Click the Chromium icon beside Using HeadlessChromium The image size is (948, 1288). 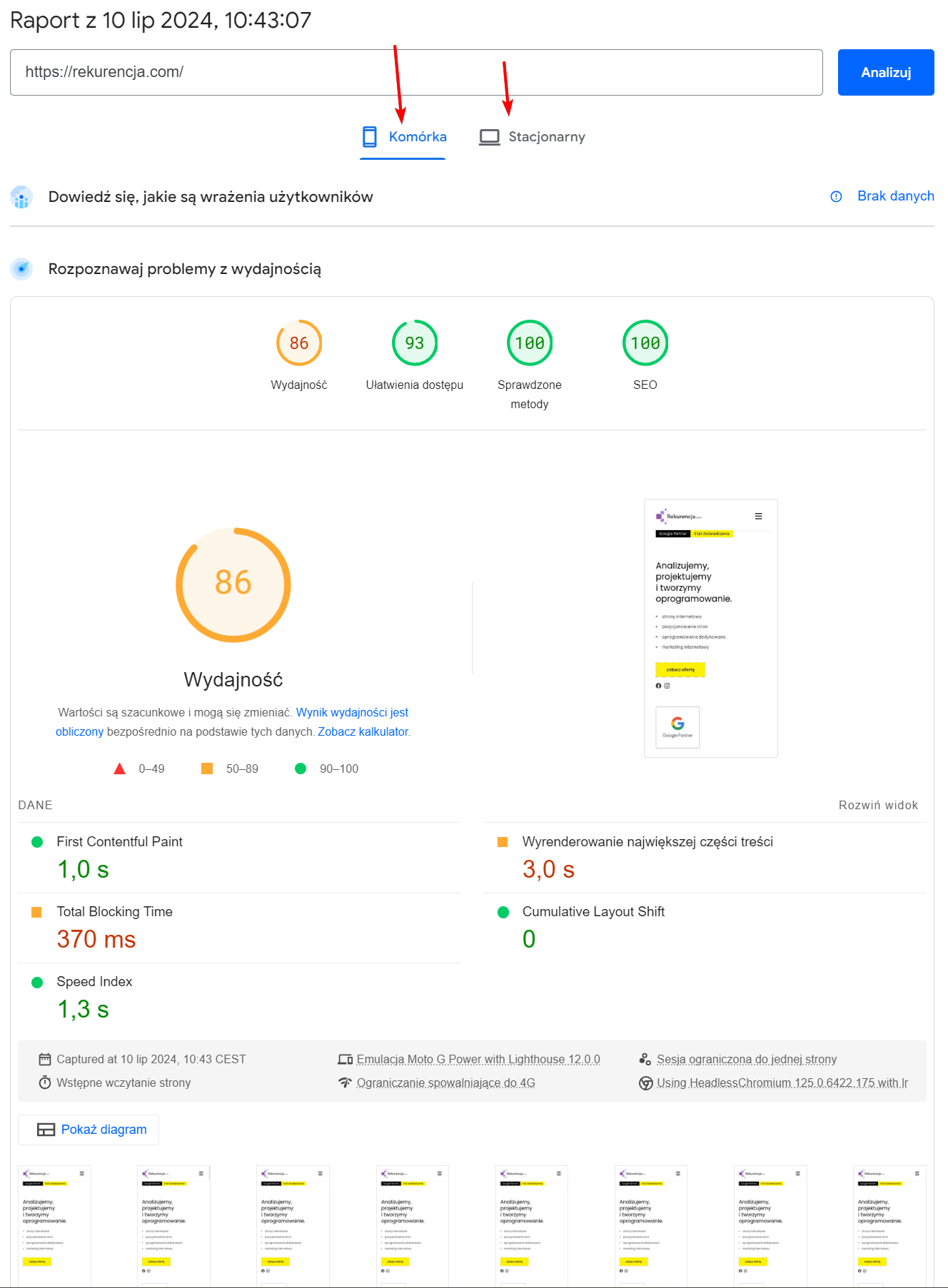coord(646,1083)
